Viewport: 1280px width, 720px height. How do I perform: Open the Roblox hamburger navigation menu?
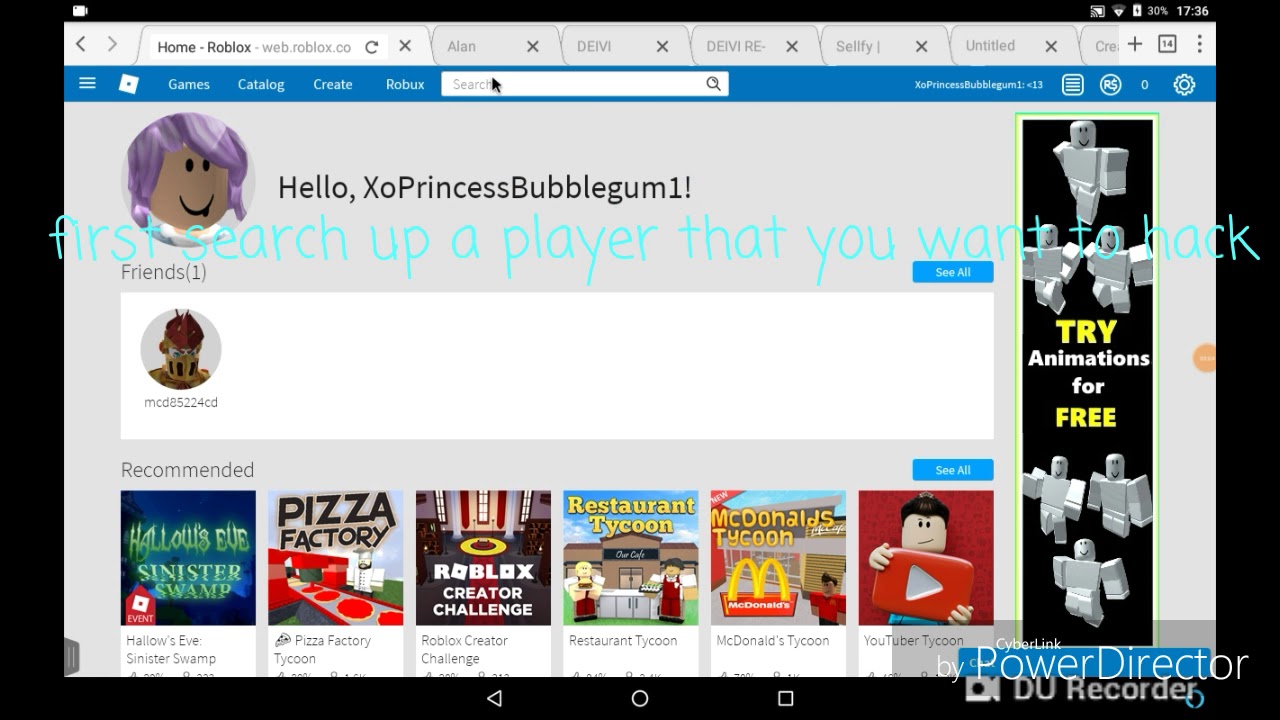pyautogui.click(x=88, y=84)
